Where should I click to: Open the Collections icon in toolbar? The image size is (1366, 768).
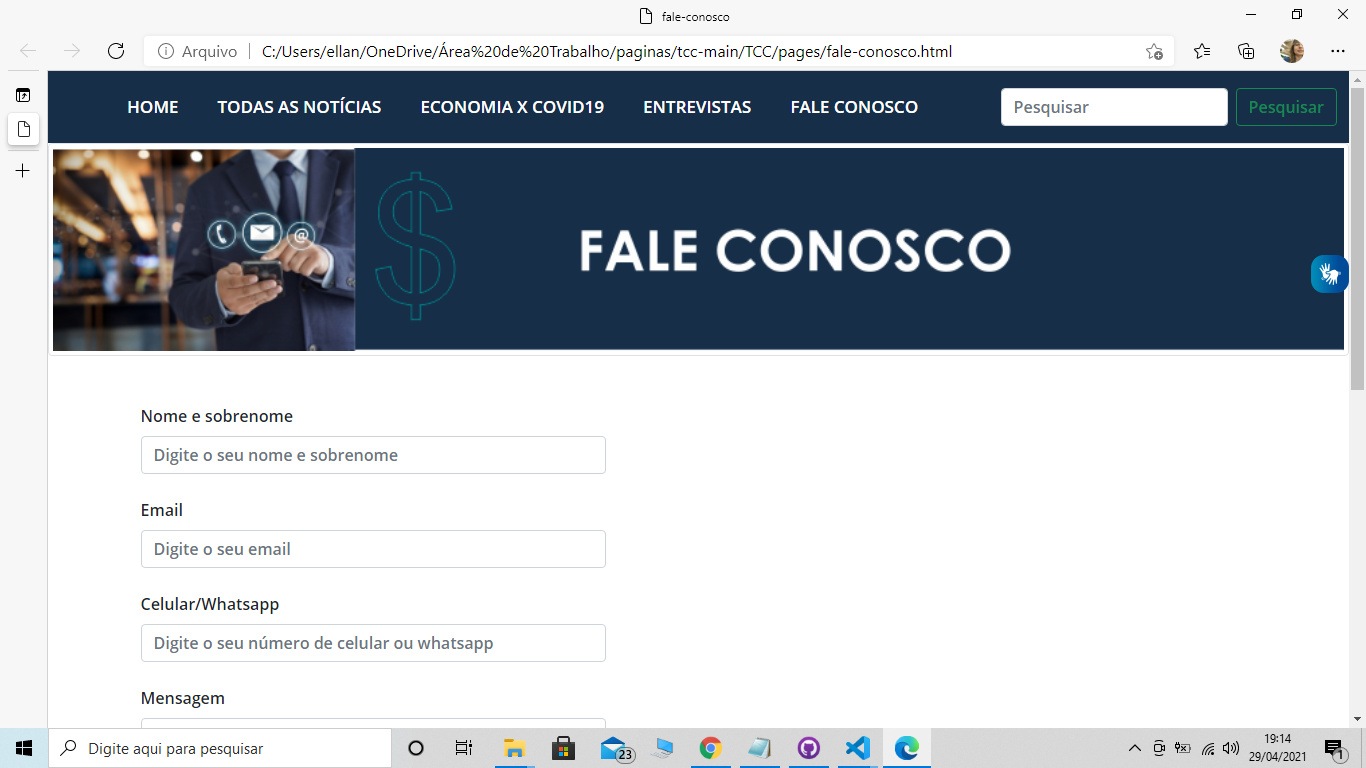[x=1246, y=51]
